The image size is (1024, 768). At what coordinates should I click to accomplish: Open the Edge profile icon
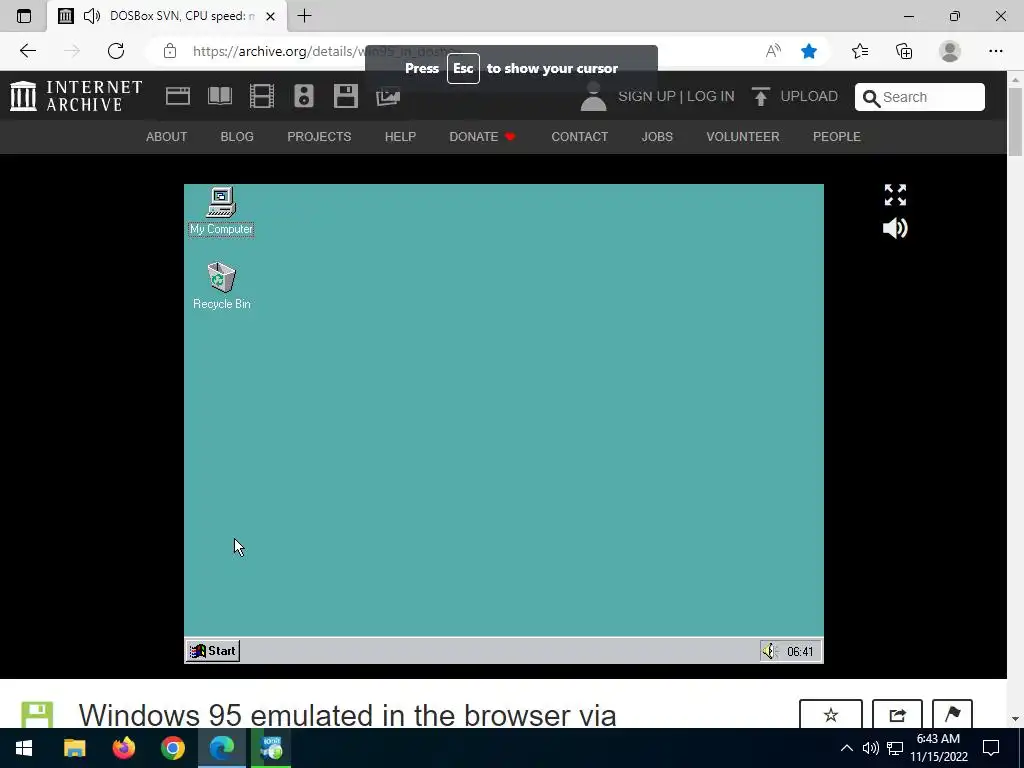point(950,51)
